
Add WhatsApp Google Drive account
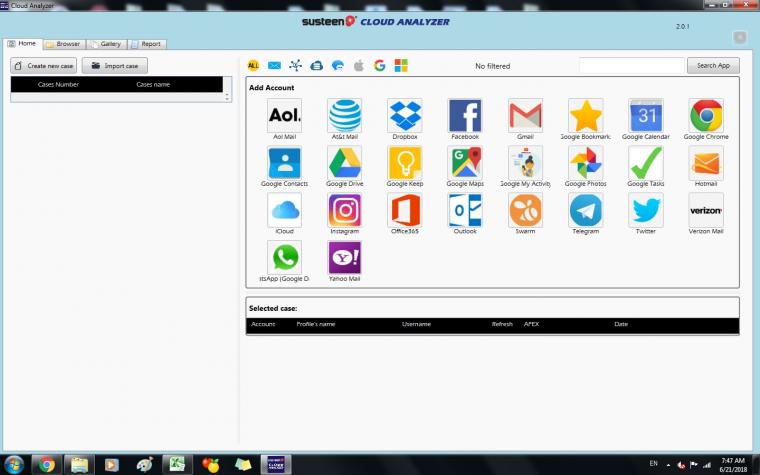pyautogui.click(x=284, y=257)
